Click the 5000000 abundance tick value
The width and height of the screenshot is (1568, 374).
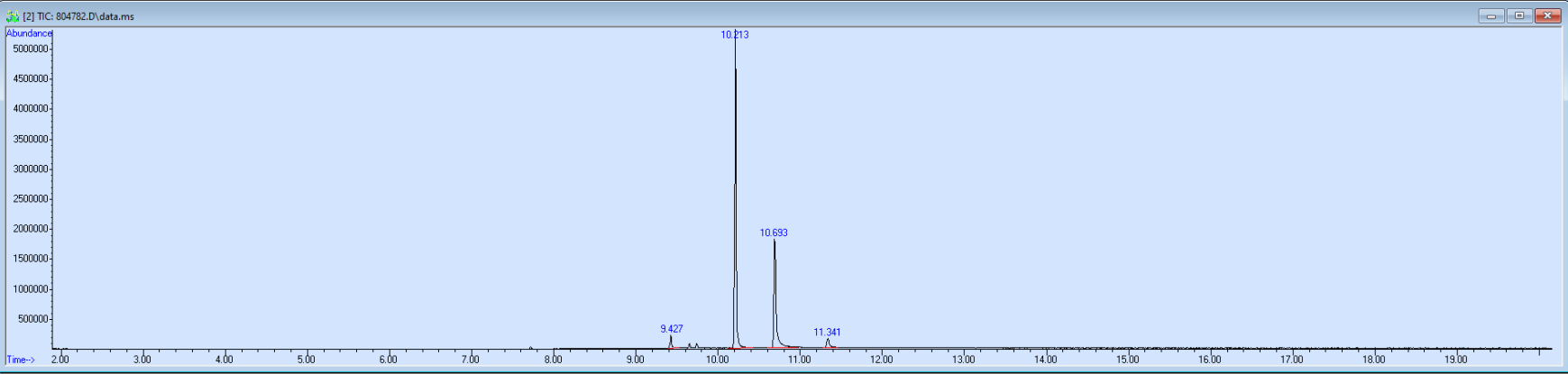click(30, 49)
